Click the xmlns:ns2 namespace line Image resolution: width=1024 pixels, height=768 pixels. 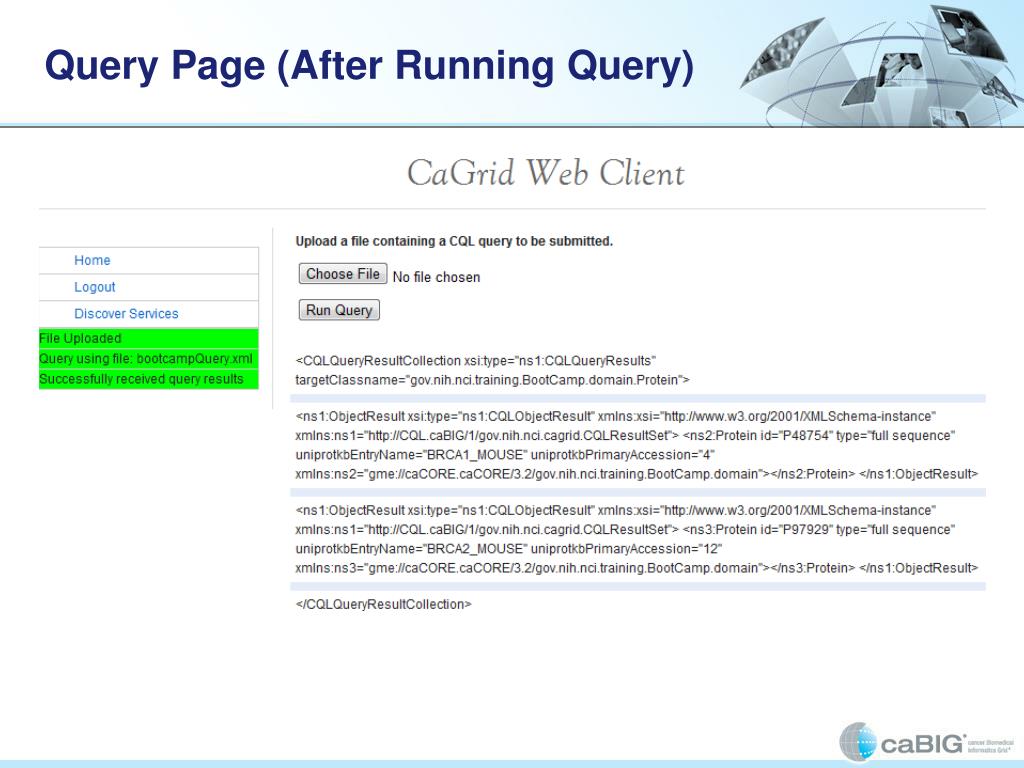(637, 473)
